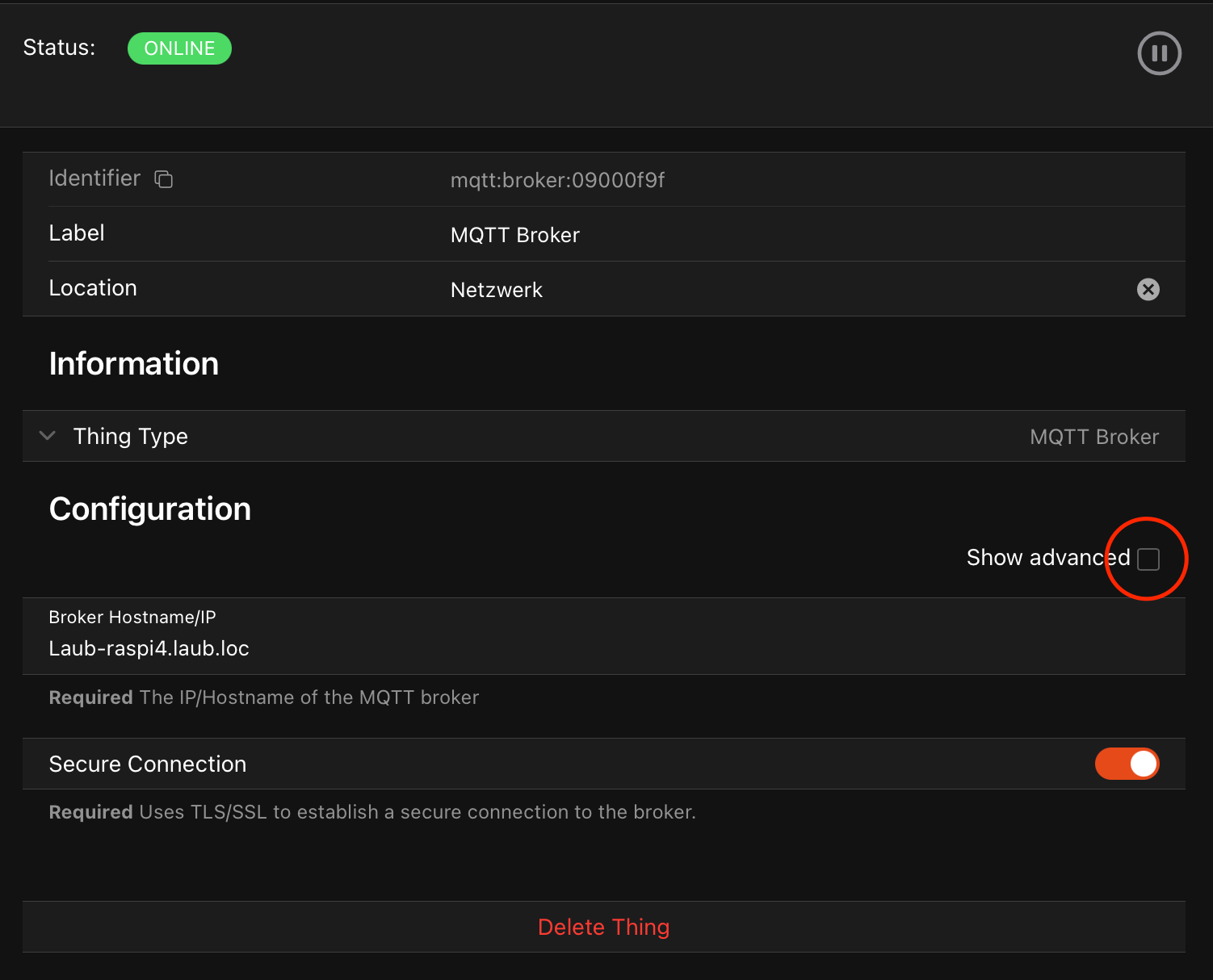The height and width of the screenshot is (980, 1213).
Task: Click the MQTT Broker thing type value
Action: tap(1093, 437)
